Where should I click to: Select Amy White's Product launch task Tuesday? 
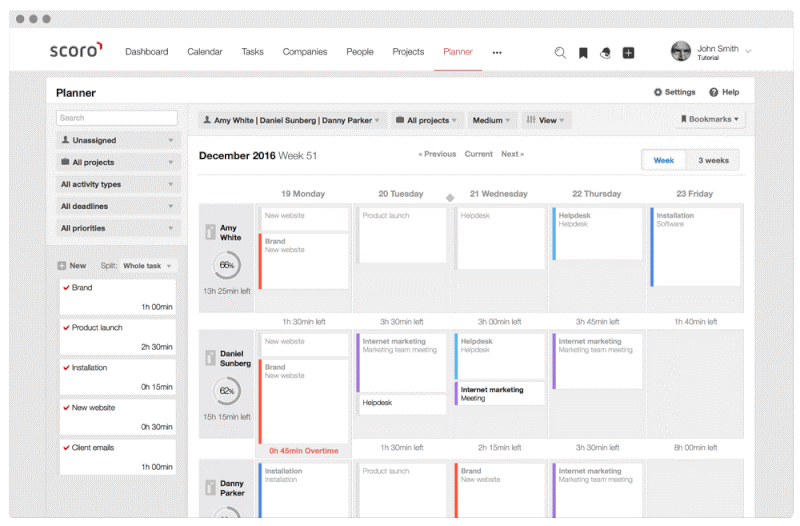pyautogui.click(x=402, y=235)
